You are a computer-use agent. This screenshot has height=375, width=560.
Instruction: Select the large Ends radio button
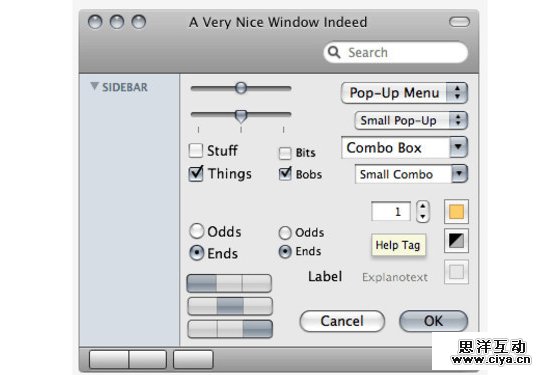(196, 253)
